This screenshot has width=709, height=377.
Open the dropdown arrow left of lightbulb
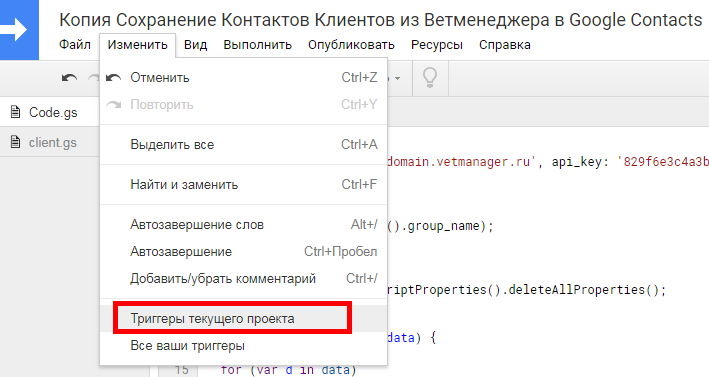[x=397, y=78]
